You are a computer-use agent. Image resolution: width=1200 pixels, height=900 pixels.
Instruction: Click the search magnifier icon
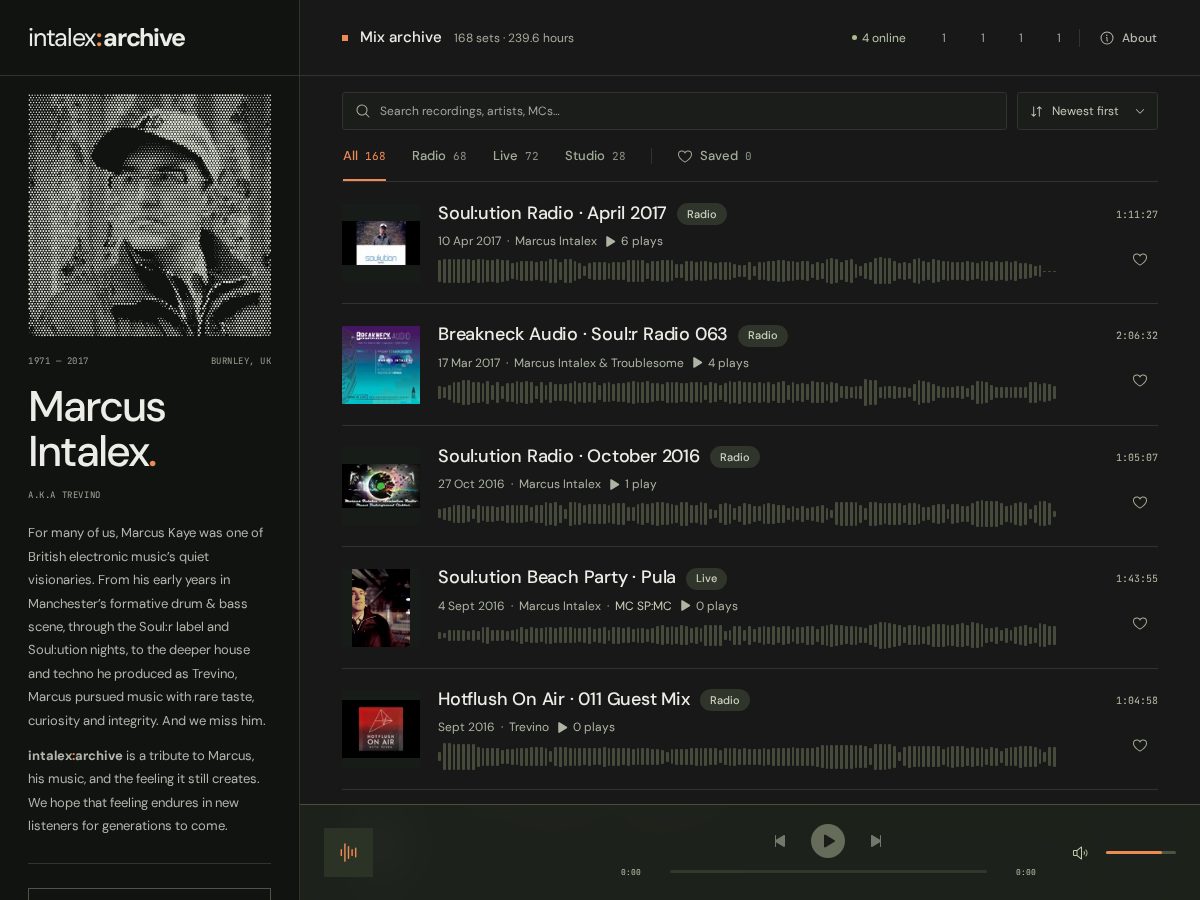point(363,111)
